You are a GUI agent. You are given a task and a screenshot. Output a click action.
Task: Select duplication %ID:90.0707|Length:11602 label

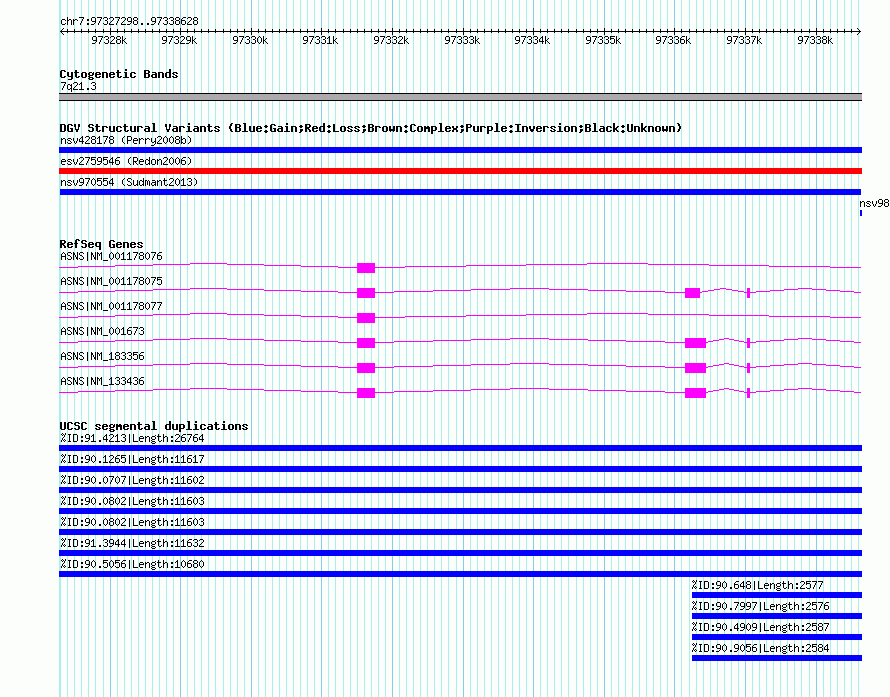click(x=132, y=481)
